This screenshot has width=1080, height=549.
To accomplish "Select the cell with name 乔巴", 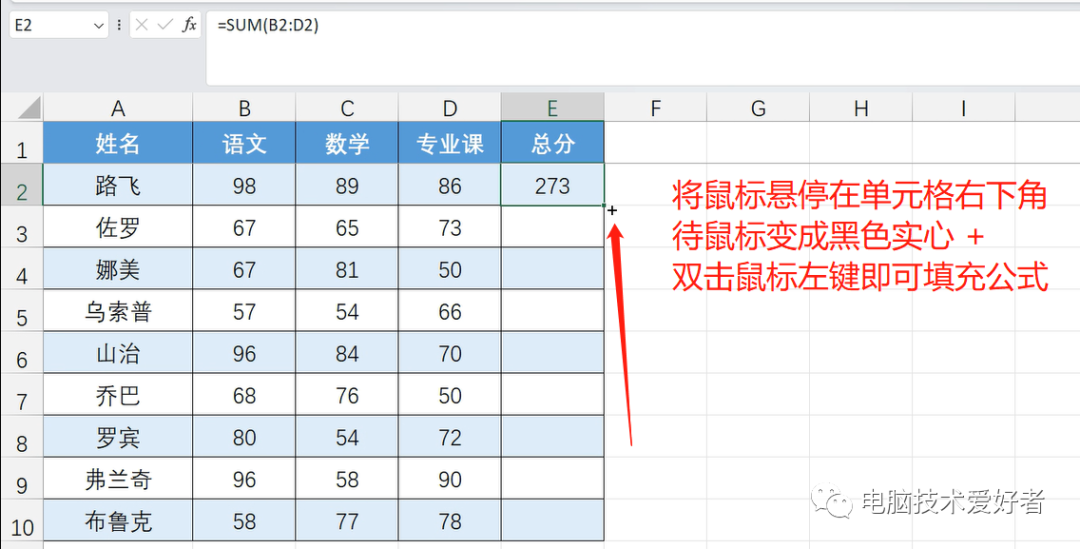I will pos(118,395).
